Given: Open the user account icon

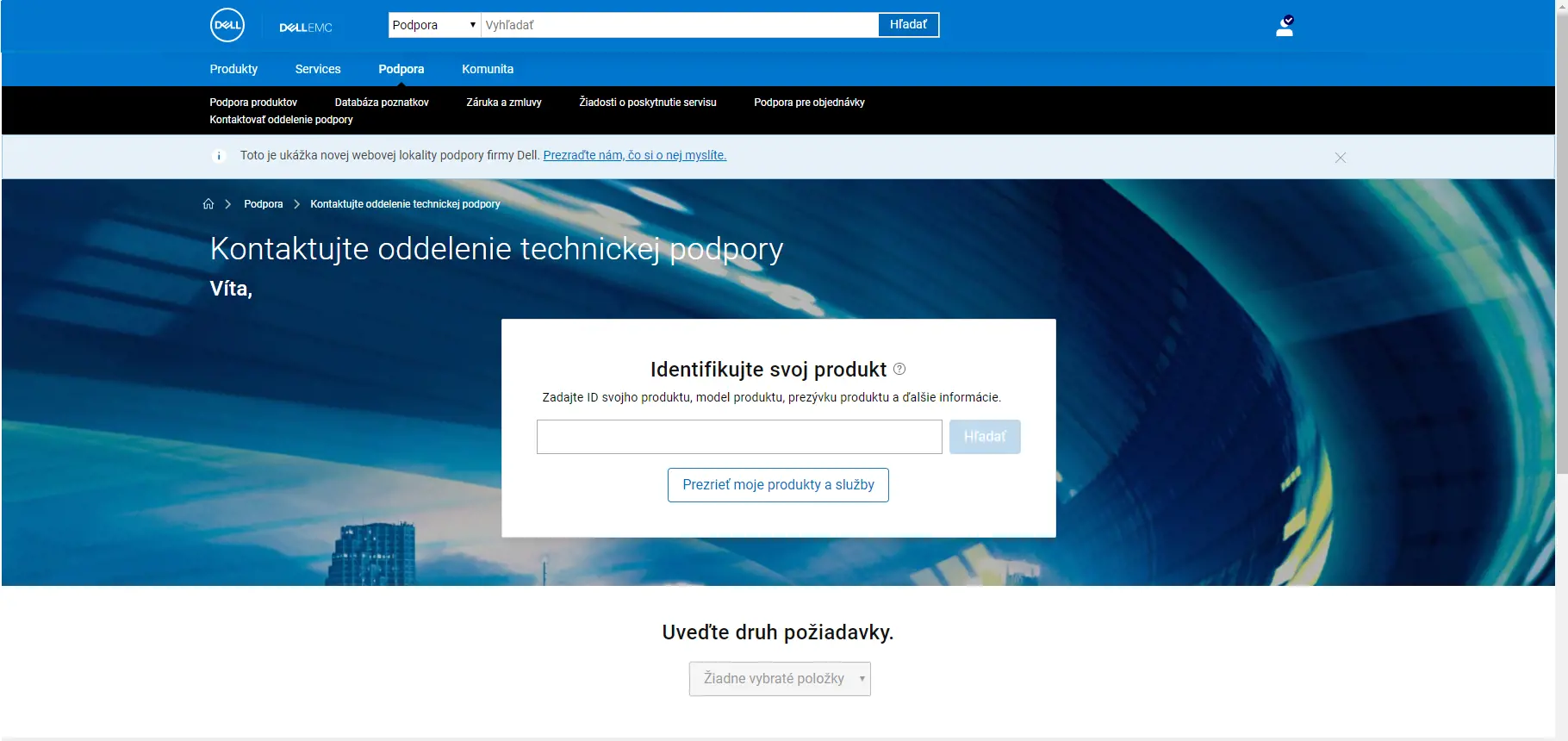Looking at the screenshot, I should 1285,26.
